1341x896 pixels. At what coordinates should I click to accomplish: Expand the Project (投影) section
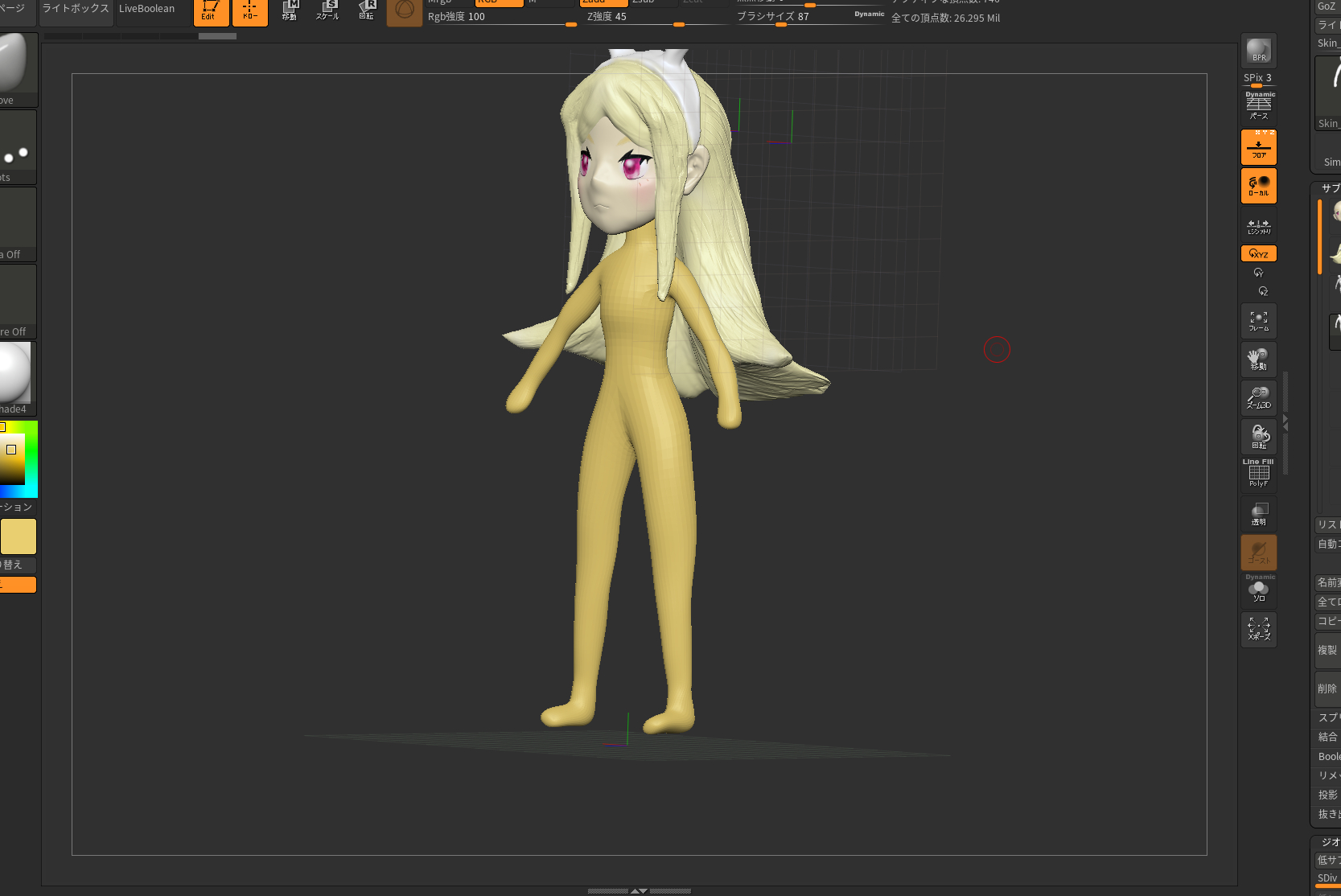[x=1328, y=795]
